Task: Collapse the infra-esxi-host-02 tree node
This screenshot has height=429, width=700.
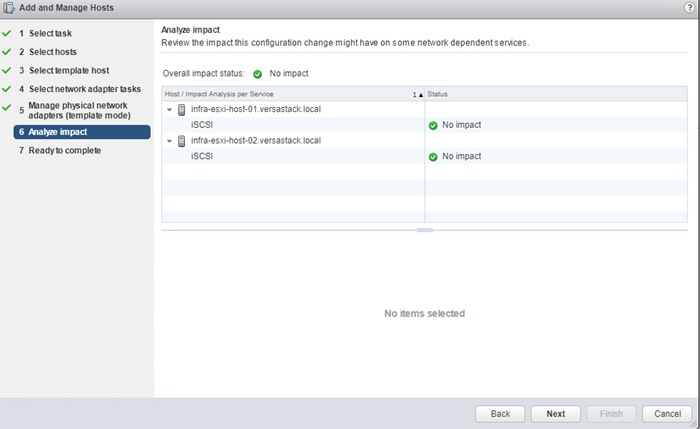Action: click(169, 141)
